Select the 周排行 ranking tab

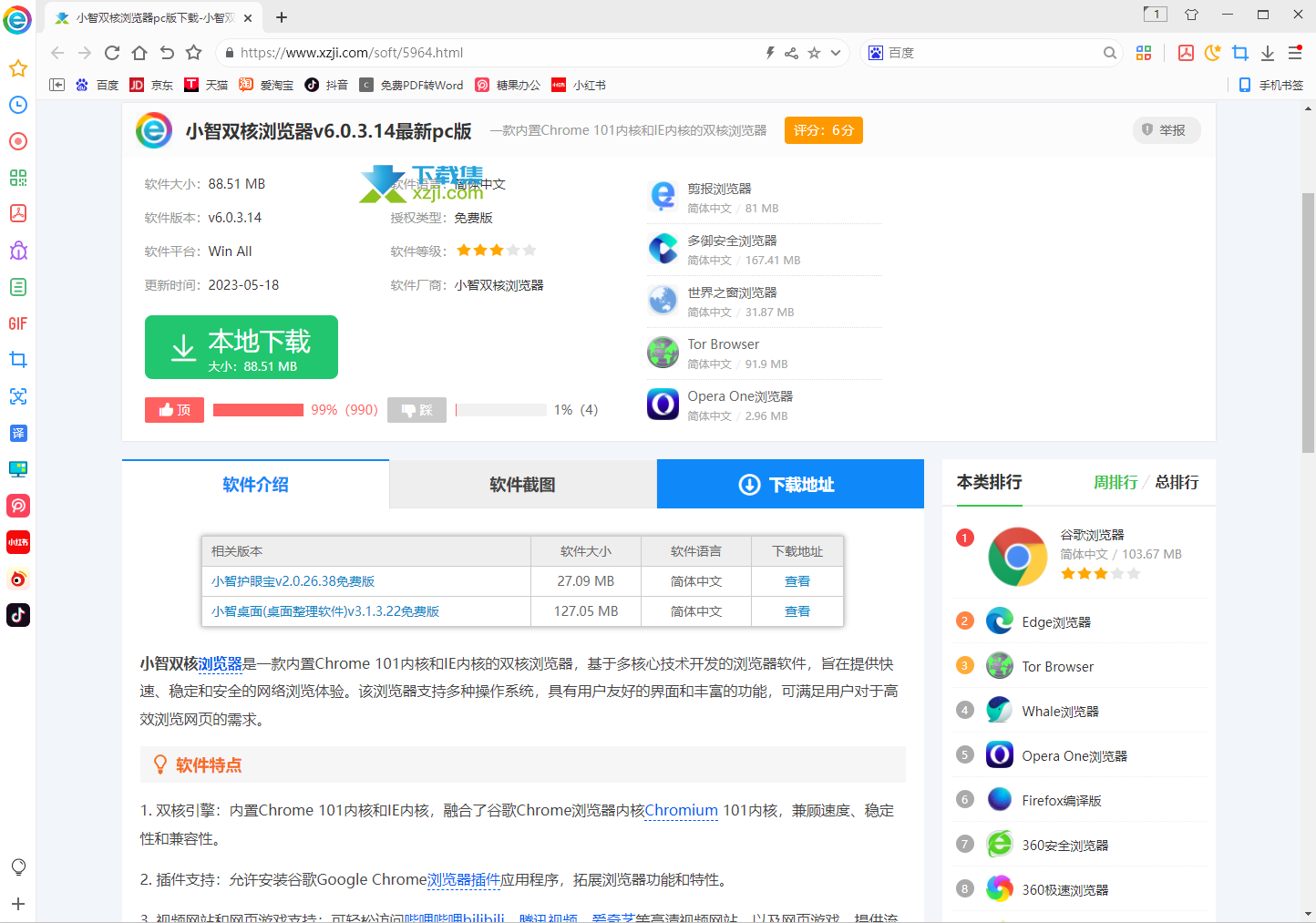[x=1116, y=482]
